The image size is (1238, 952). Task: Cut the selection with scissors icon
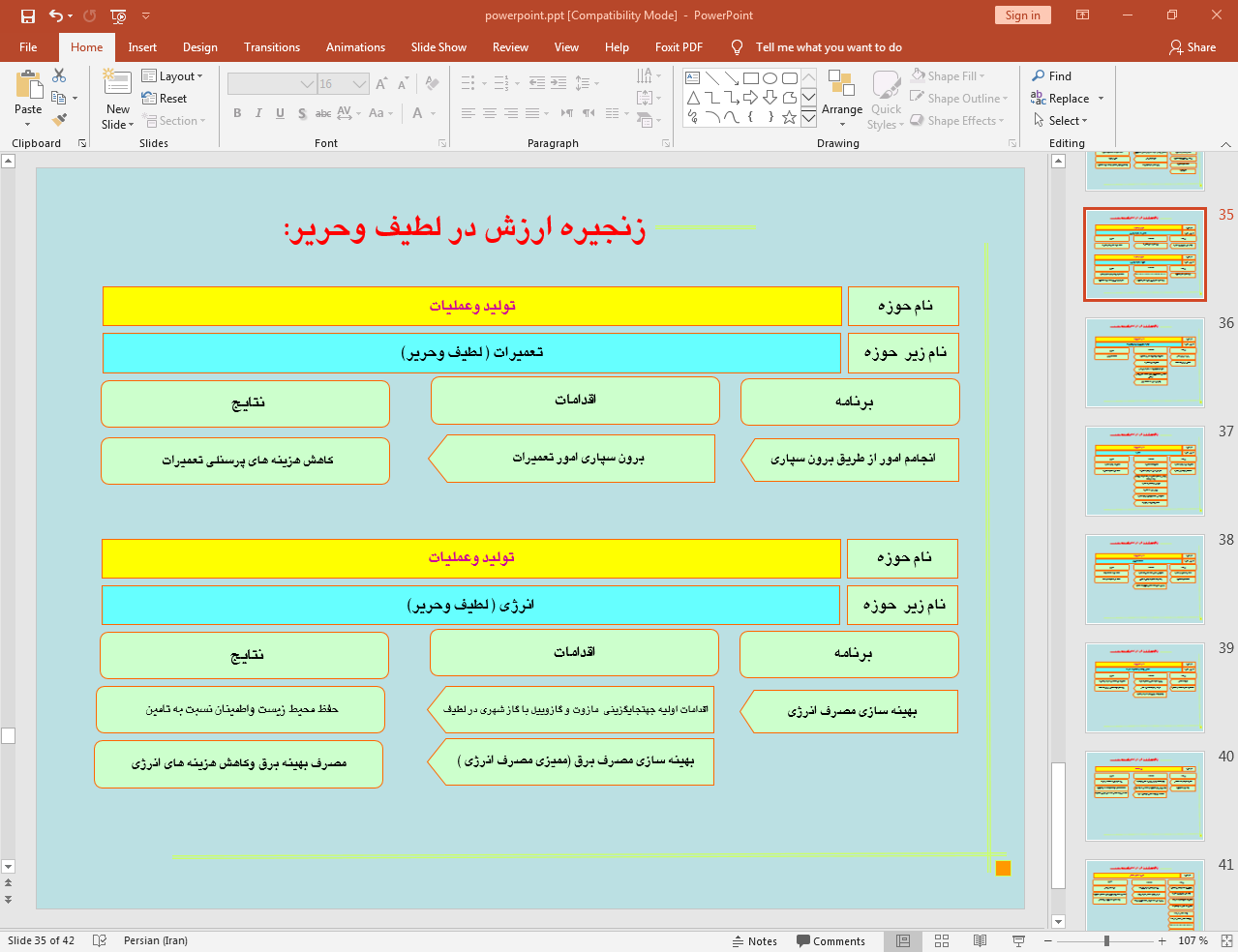[59, 75]
